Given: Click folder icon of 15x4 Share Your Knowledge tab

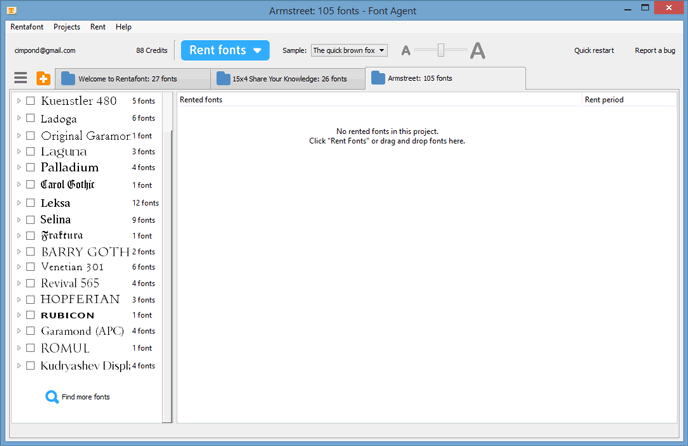Looking at the screenshot, I should (x=223, y=79).
